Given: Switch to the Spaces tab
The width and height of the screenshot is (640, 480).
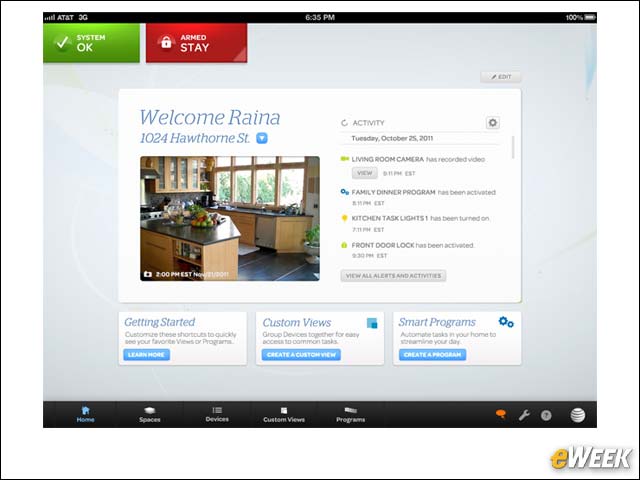Looking at the screenshot, I should (149, 414).
